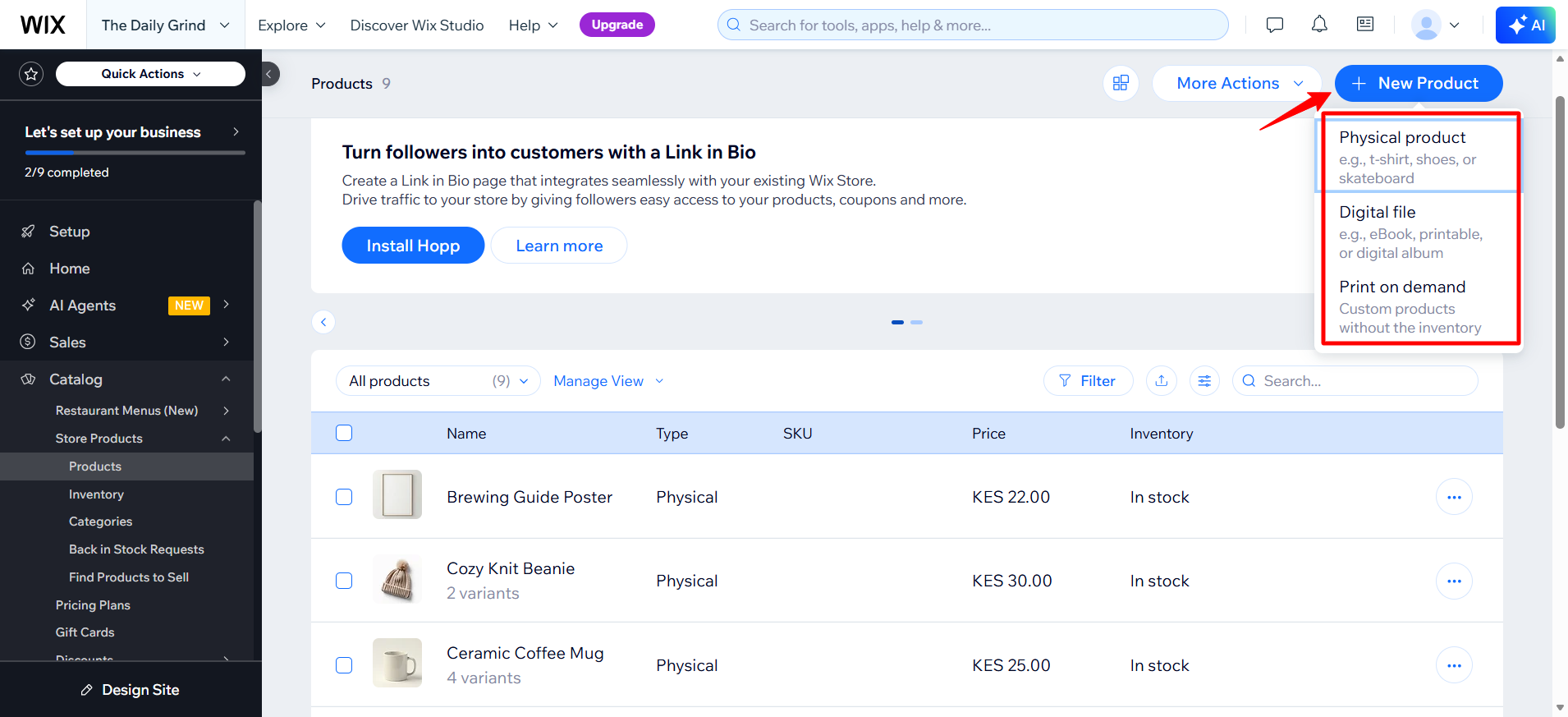Open the Manage View dropdown

[x=608, y=380]
